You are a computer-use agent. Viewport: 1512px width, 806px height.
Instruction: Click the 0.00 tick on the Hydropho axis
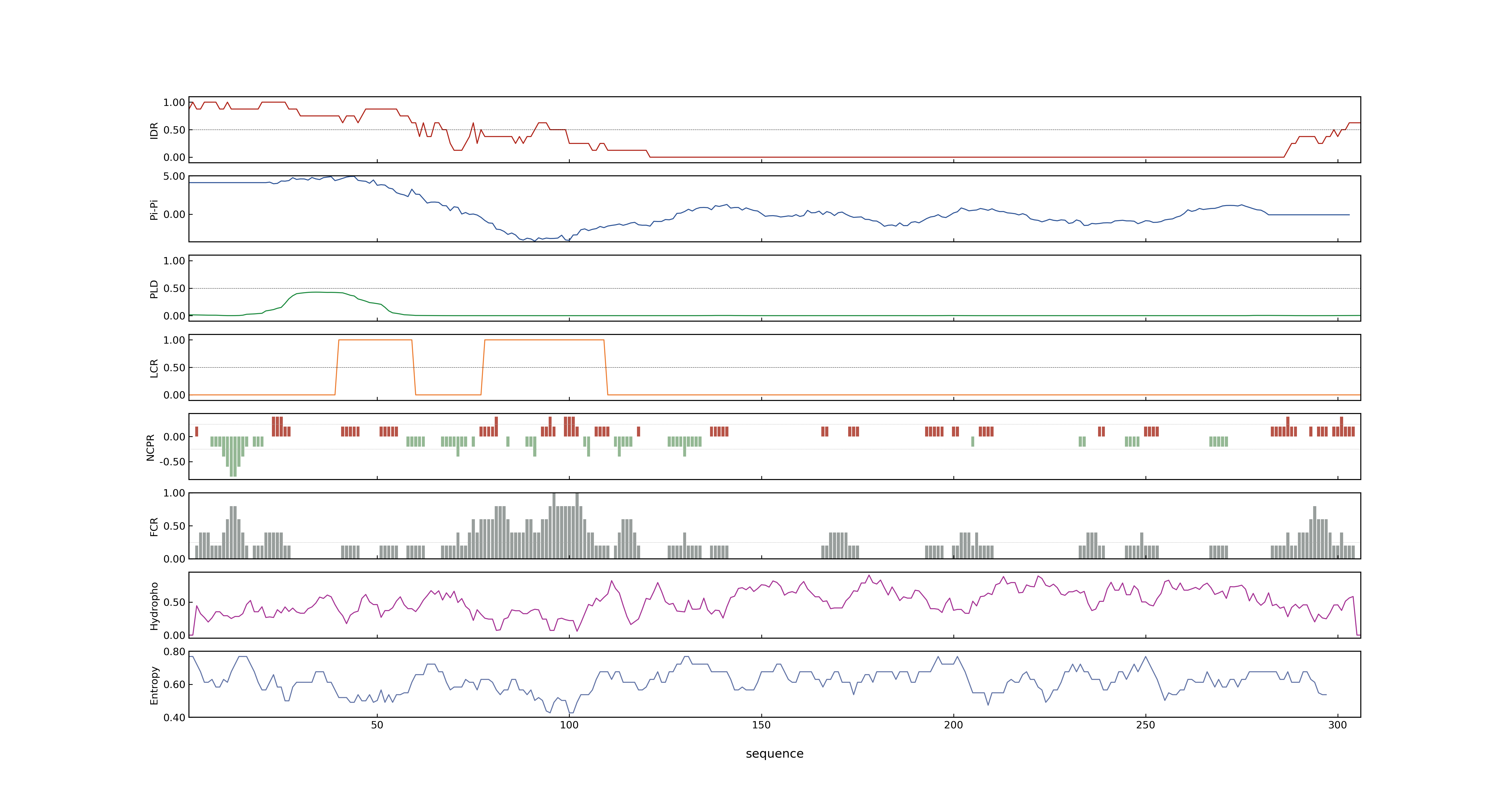point(174,635)
